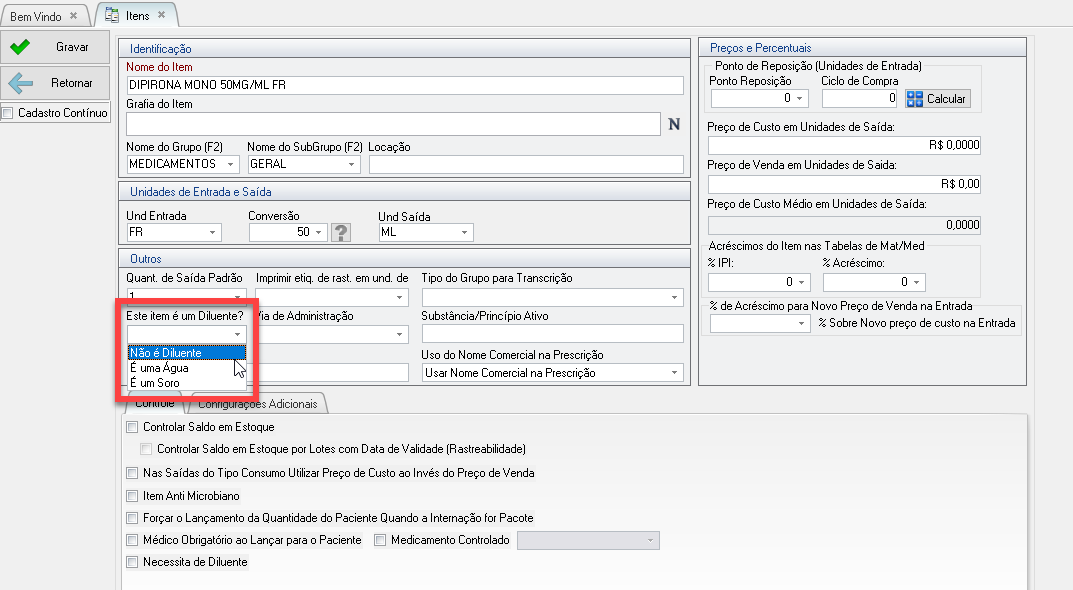Check the Medicamento Controlado option
The height and width of the screenshot is (590, 1073).
[381, 541]
